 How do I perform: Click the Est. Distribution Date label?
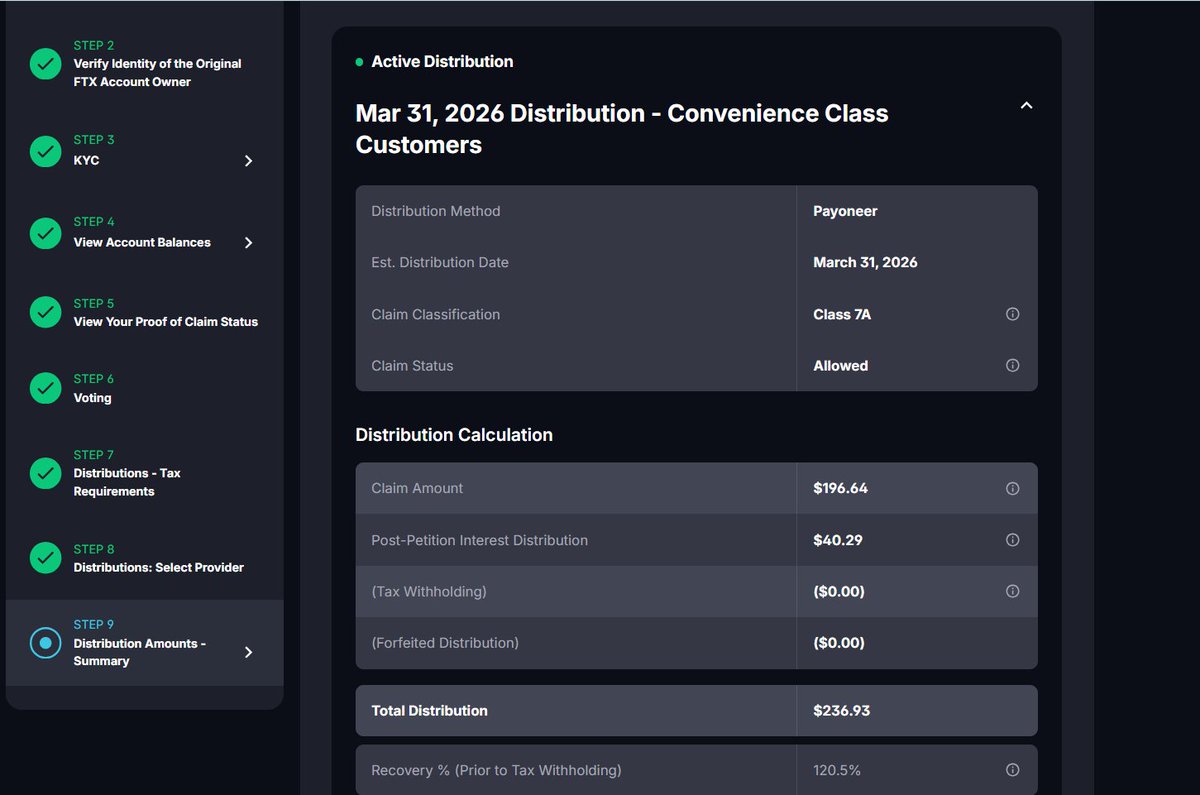pyautogui.click(x=440, y=262)
